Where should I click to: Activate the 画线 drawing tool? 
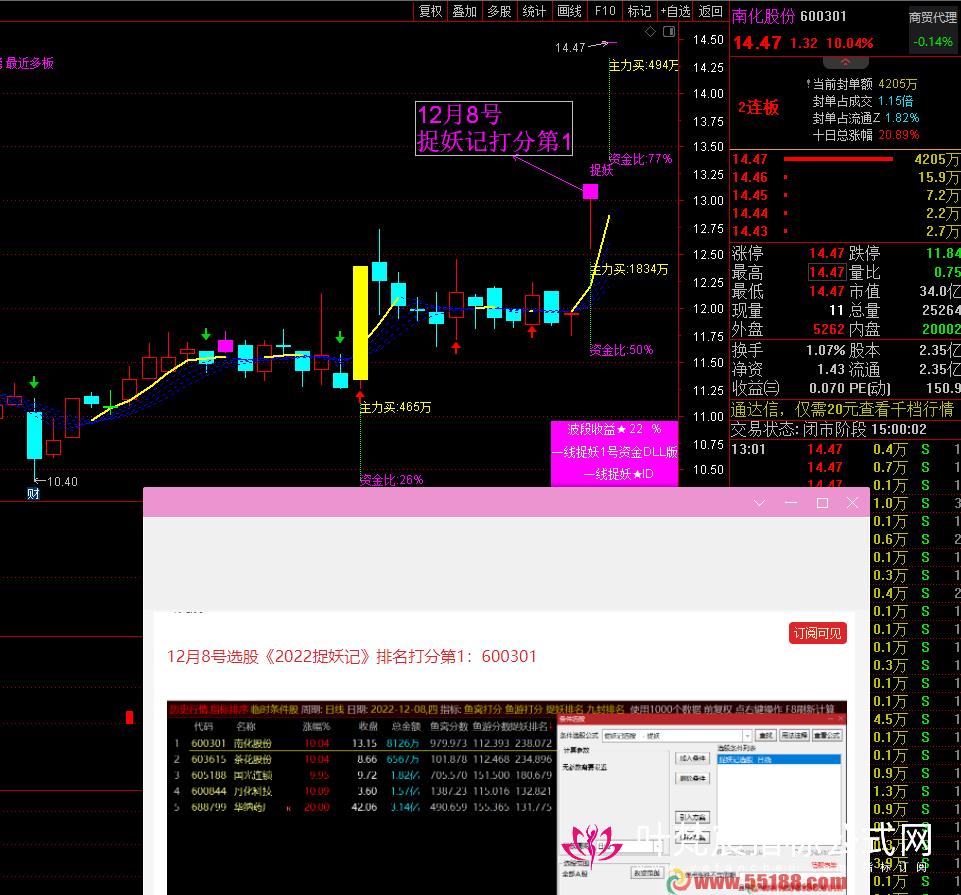point(569,11)
